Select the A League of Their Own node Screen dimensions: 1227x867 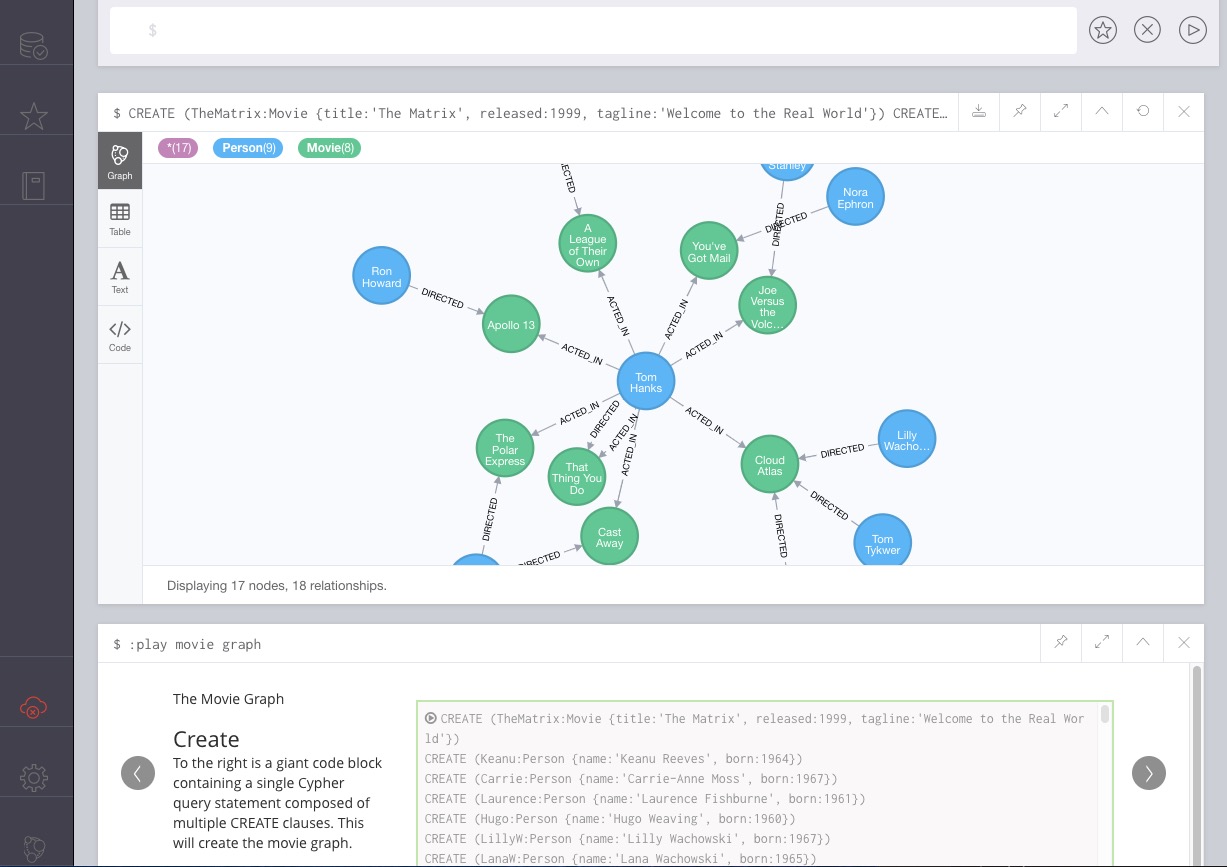tap(588, 243)
